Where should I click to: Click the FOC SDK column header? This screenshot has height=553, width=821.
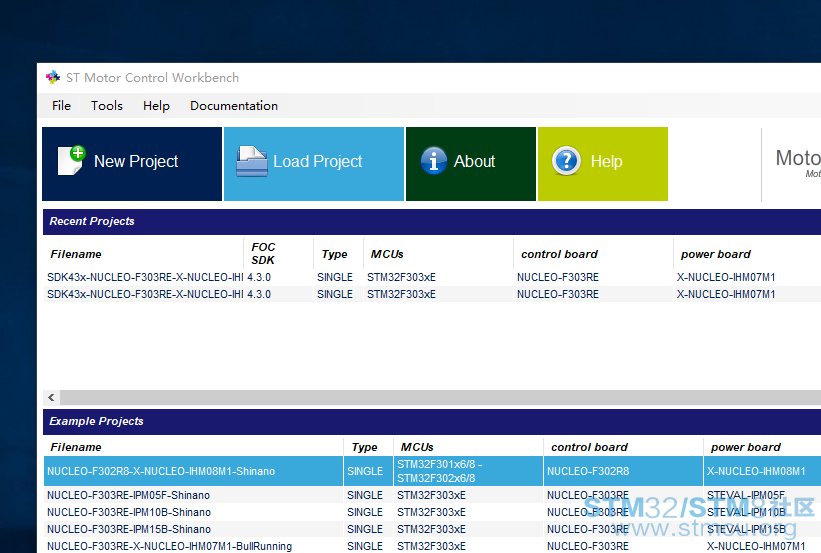(263, 253)
